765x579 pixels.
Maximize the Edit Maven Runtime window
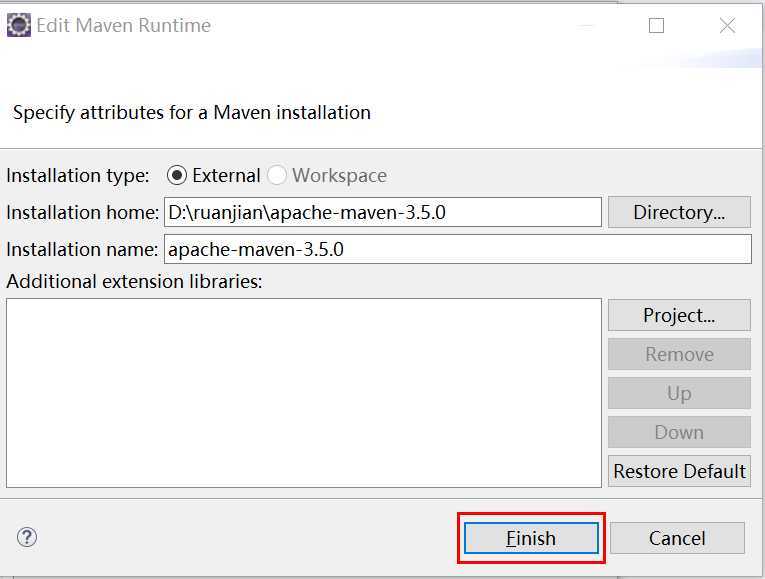point(656,25)
